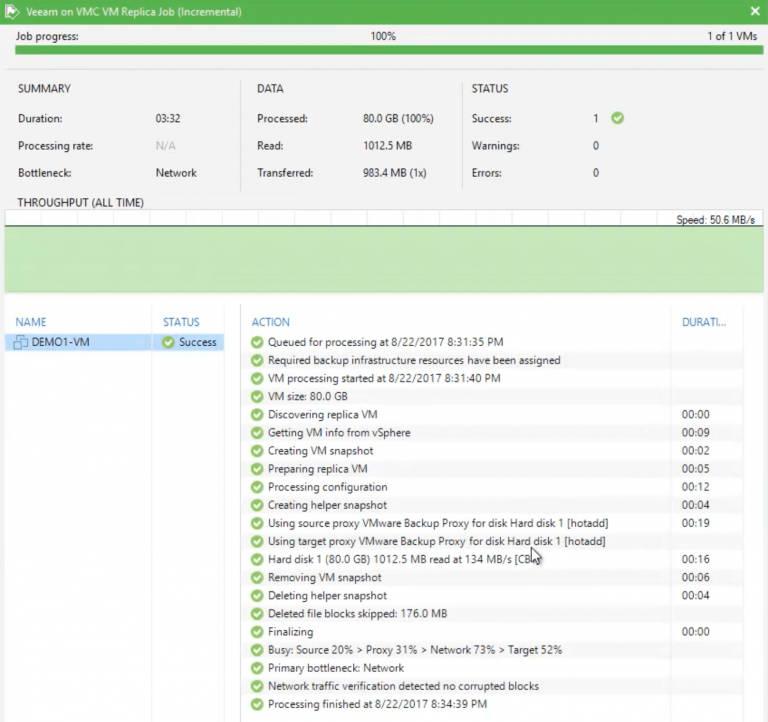Click check icon beside Busy: Source 20% row
The image size is (768, 722).
pyautogui.click(x=257, y=650)
